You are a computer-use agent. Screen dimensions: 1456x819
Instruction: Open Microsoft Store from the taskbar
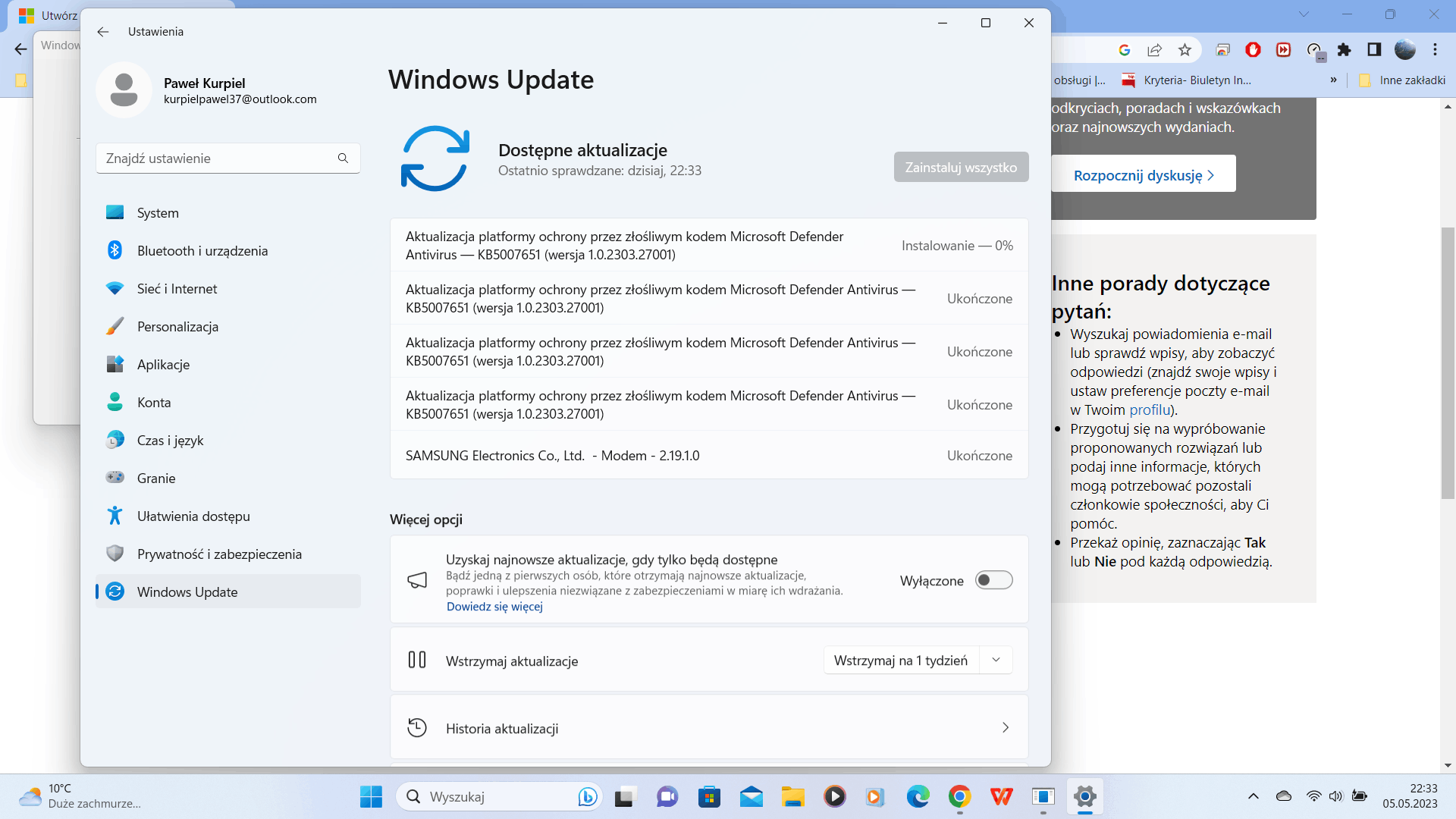pyautogui.click(x=709, y=797)
